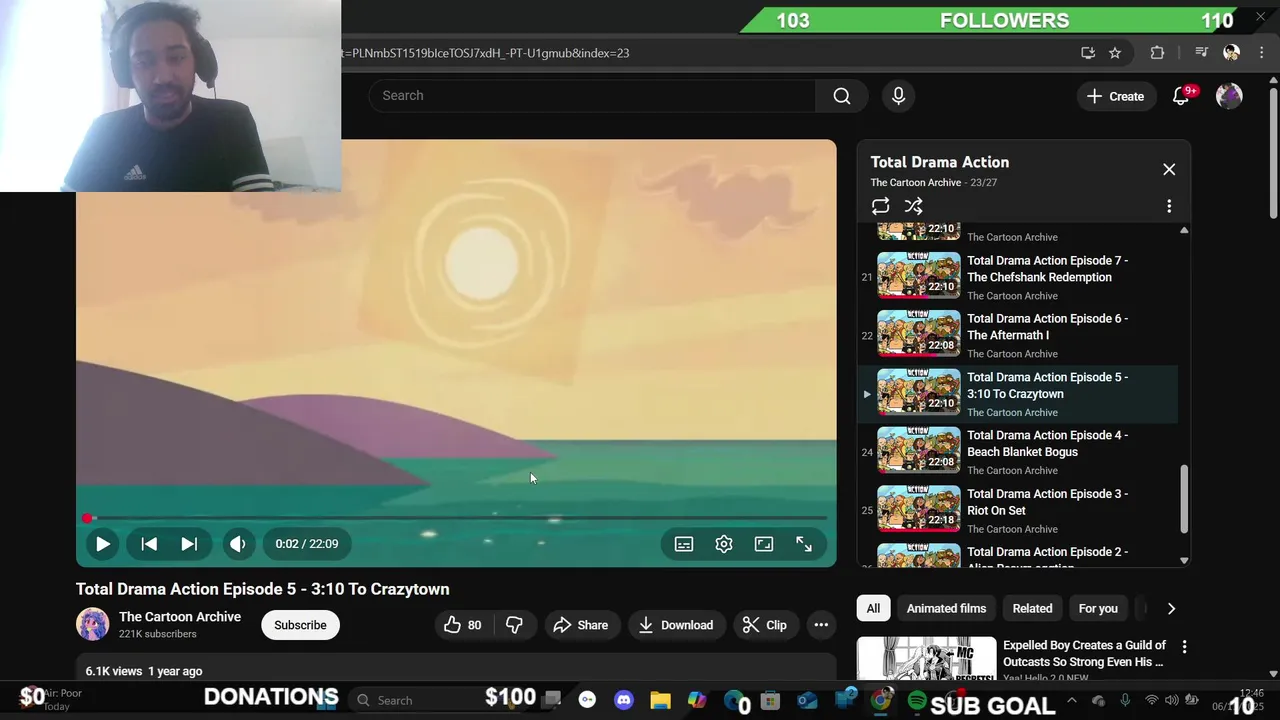Close the Total Drama Action playlist panel
The image size is (1280, 720).
tap(1169, 169)
